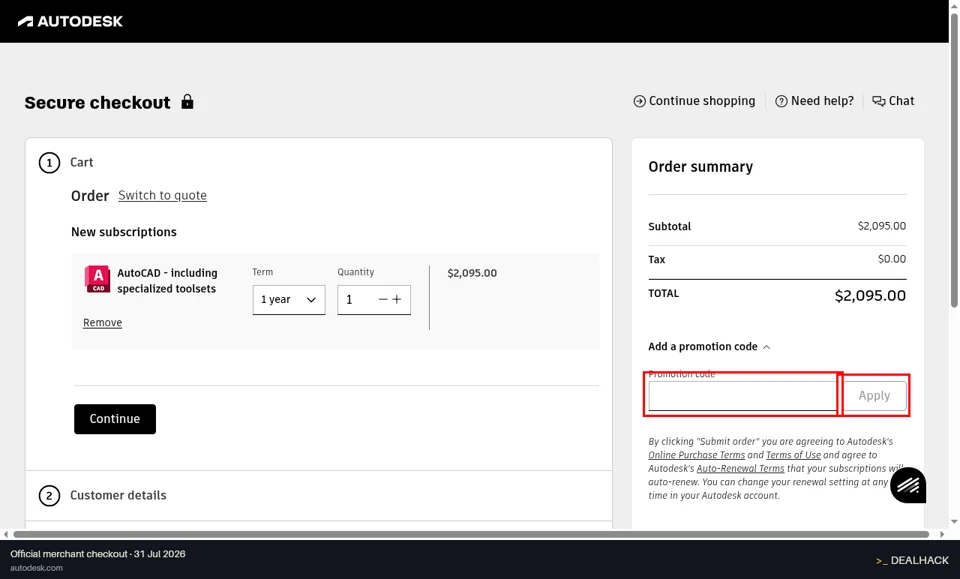Click the Autodesk logo in header
960x579 pixels.
click(x=70, y=21)
